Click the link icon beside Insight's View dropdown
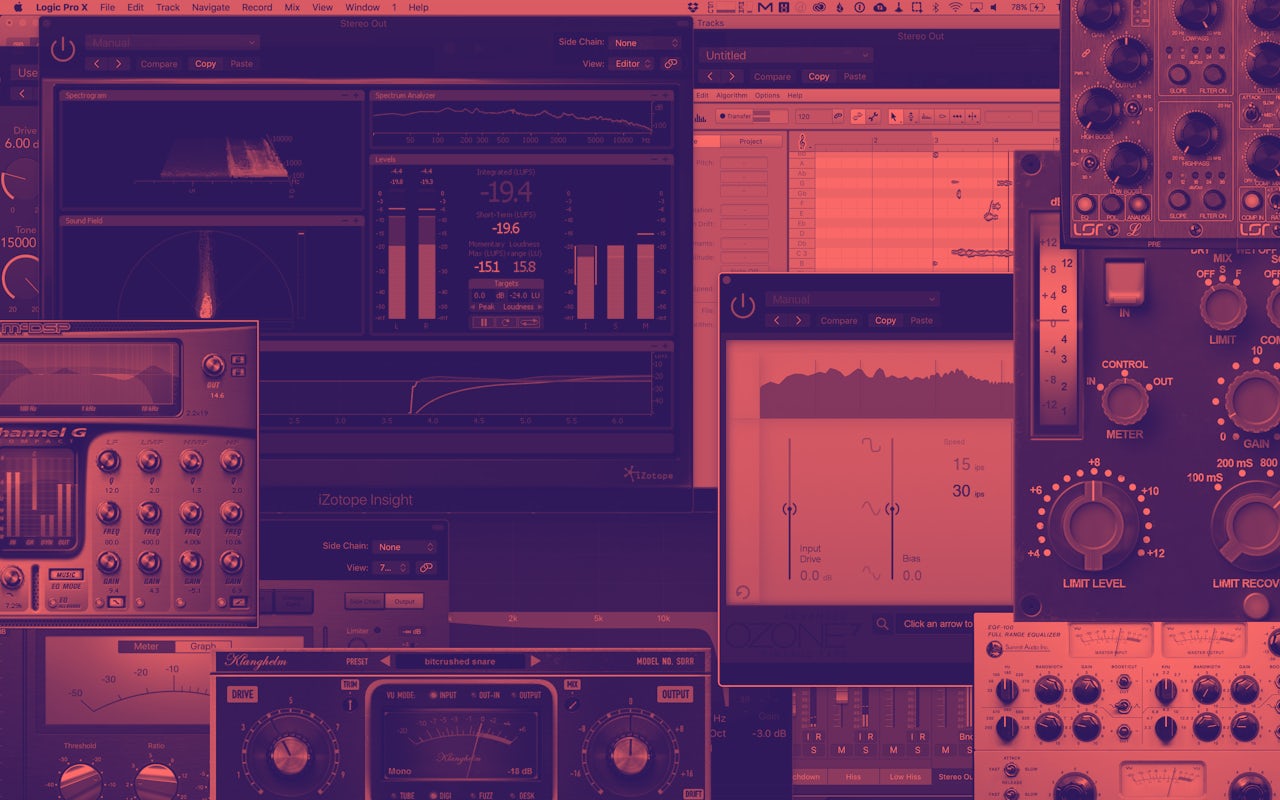 pyautogui.click(x=670, y=63)
